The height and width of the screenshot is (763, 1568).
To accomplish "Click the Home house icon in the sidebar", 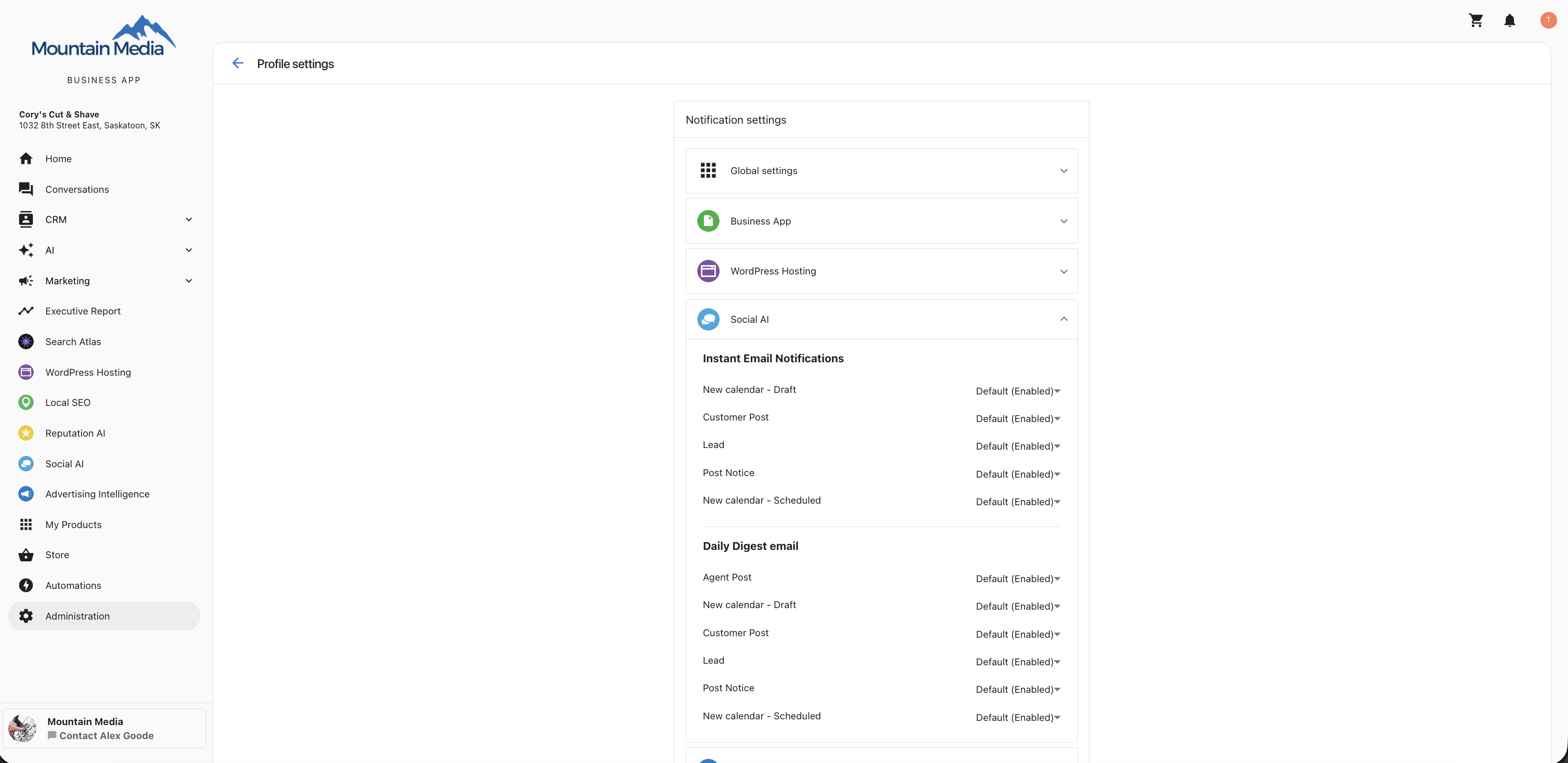I will [x=25, y=159].
